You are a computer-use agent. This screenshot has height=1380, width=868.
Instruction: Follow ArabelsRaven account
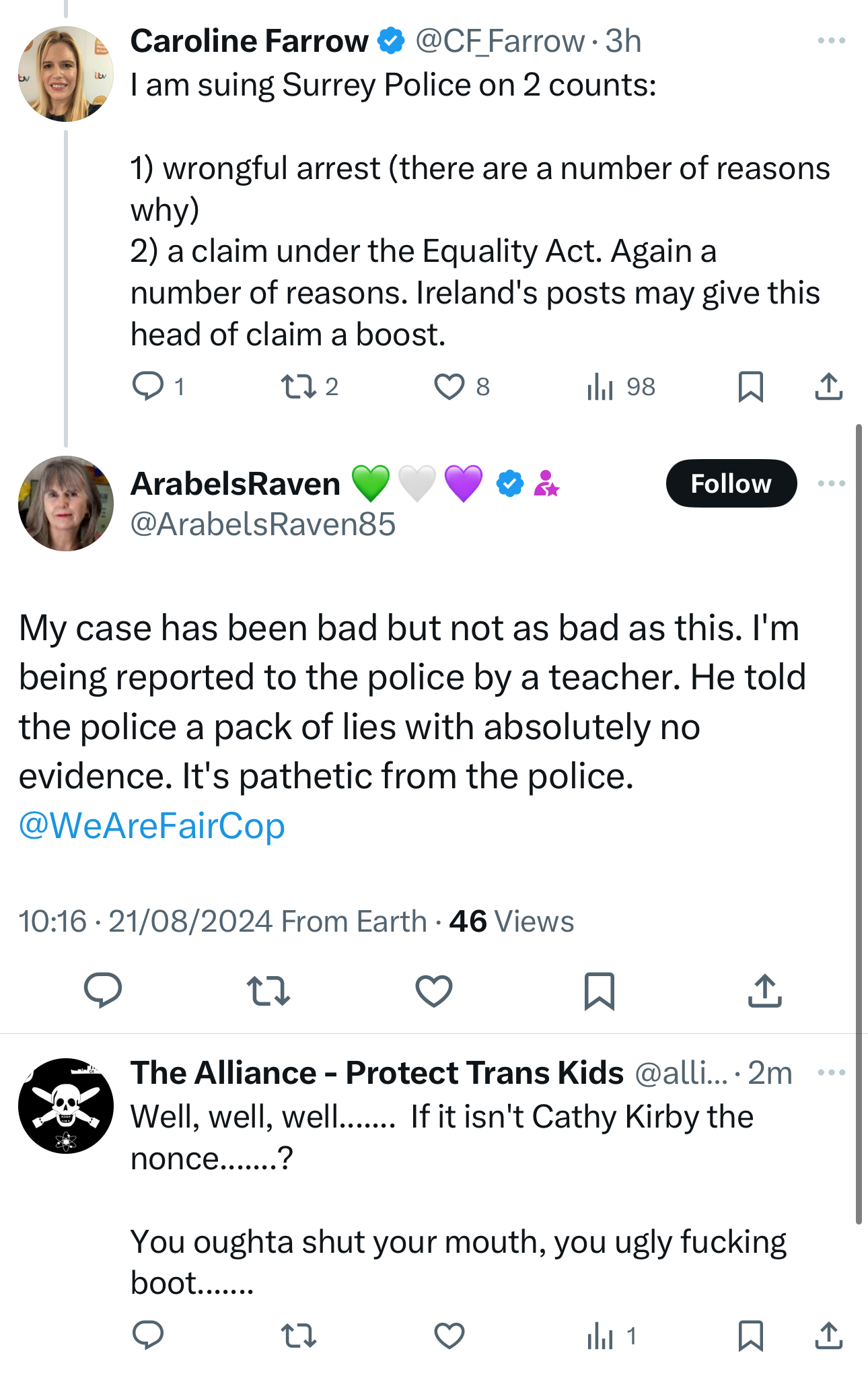point(731,483)
